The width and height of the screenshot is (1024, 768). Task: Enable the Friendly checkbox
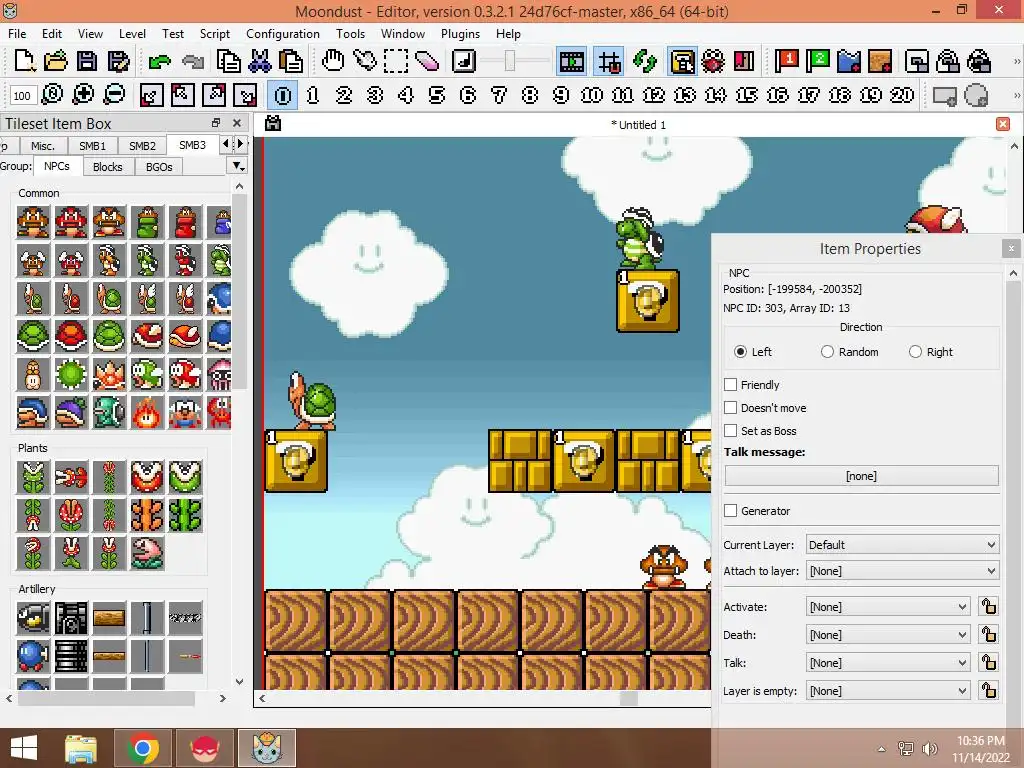731,385
